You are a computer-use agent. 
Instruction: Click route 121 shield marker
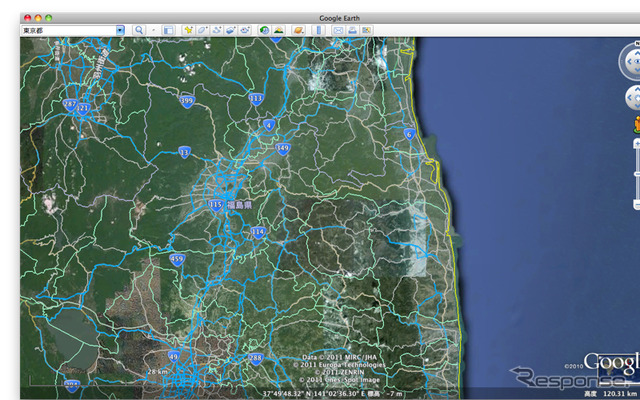83,109
